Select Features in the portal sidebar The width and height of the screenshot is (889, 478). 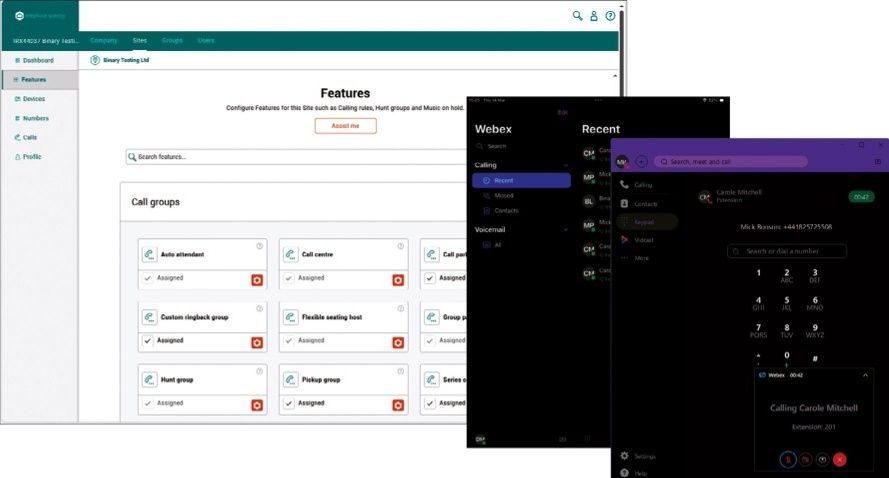click(39, 79)
